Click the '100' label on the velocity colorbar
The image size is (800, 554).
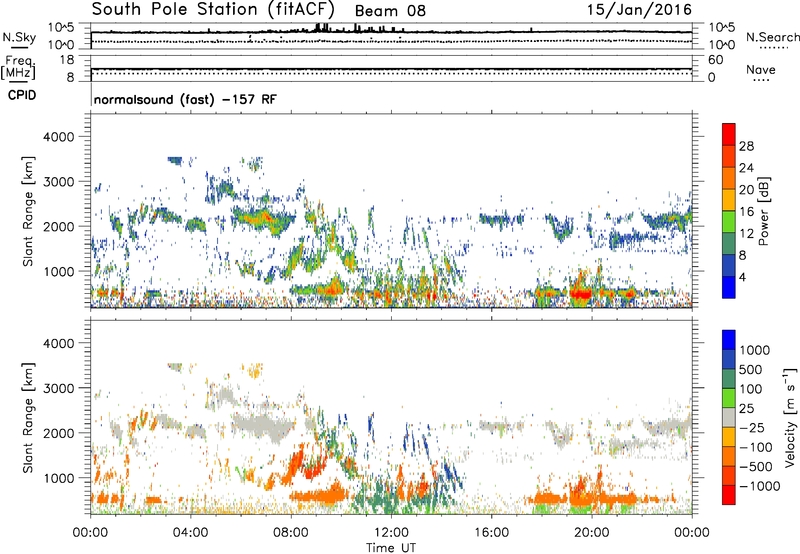pos(751,389)
